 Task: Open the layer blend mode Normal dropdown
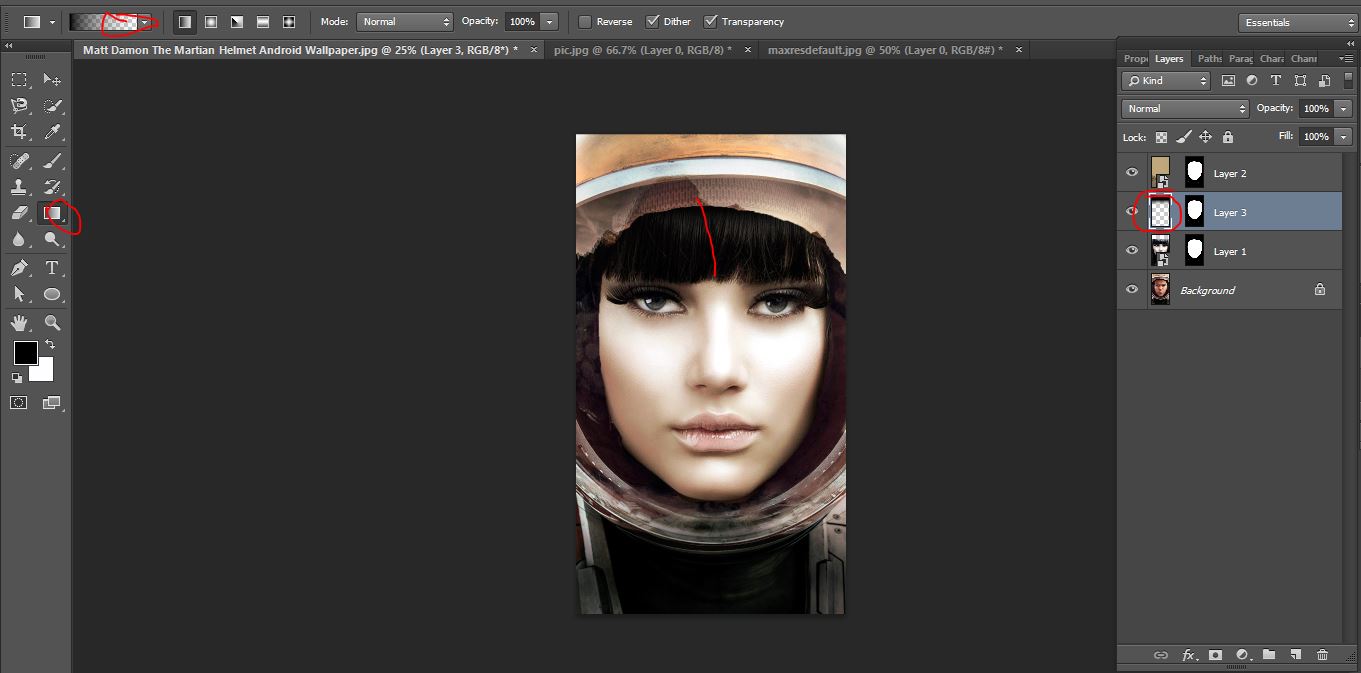pyautogui.click(x=1185, y=108)
